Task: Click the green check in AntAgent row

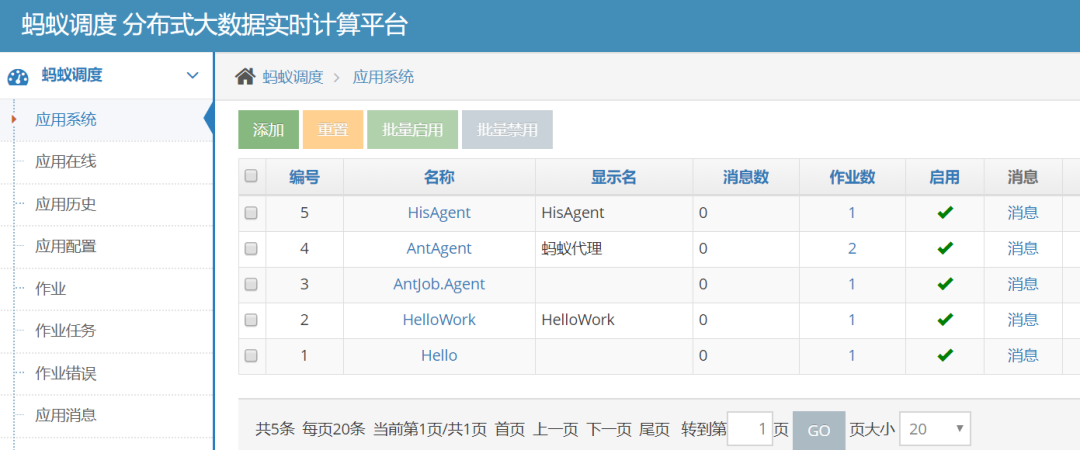Action: [945, 248]
